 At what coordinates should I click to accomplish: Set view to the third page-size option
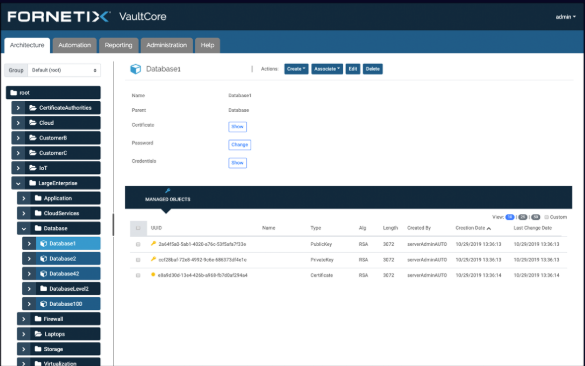point(536,217)
